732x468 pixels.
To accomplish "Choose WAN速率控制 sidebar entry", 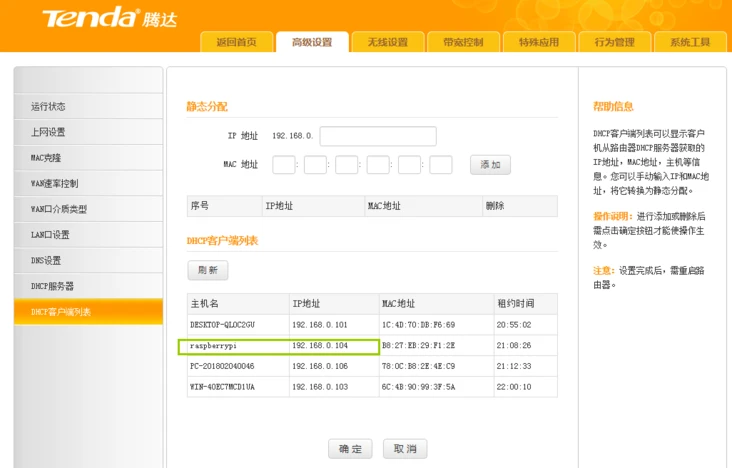I will pyautogui.click(x=88, y=183).
